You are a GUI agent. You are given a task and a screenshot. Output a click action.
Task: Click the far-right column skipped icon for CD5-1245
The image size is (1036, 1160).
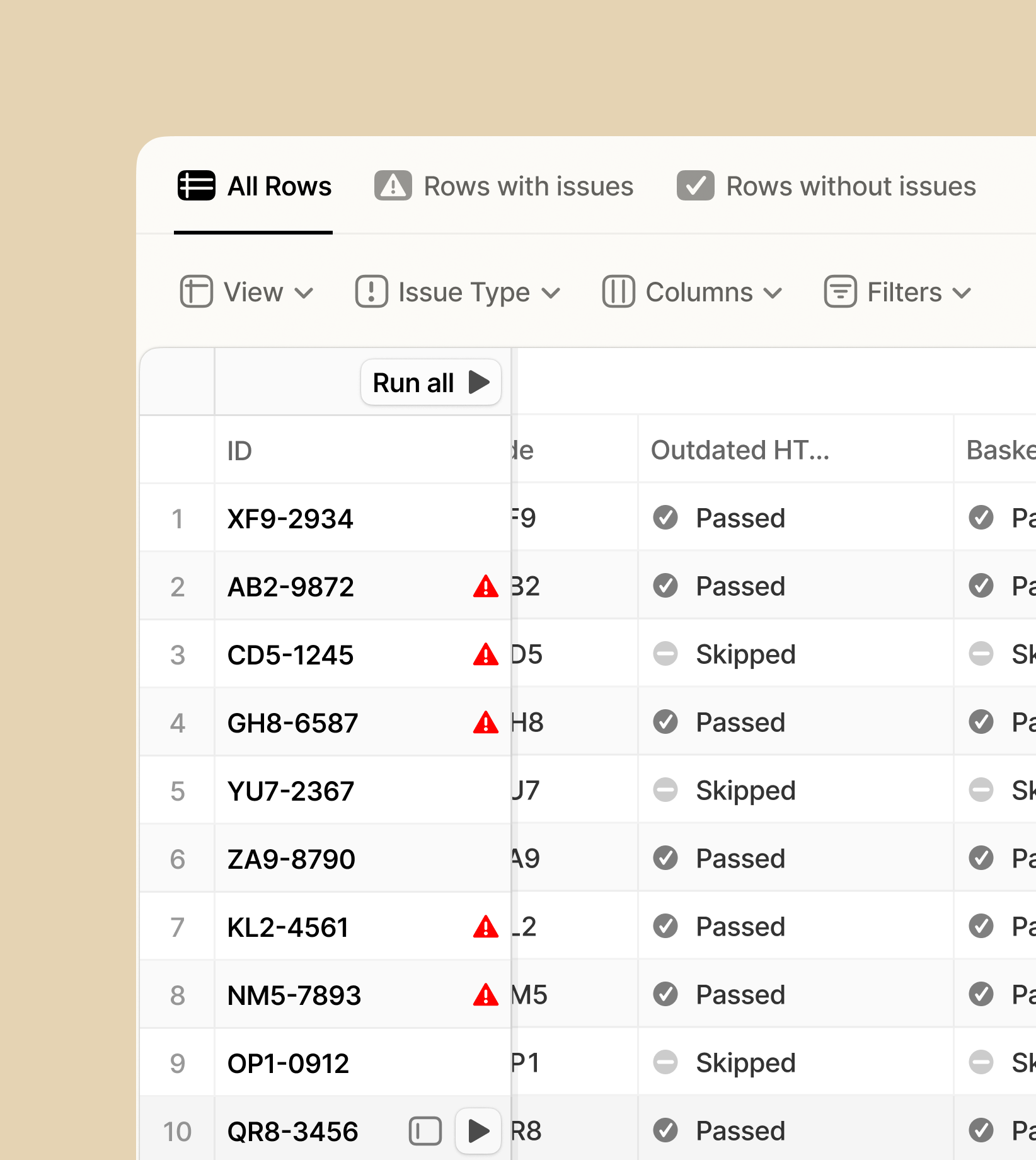[x=981, y=654]
